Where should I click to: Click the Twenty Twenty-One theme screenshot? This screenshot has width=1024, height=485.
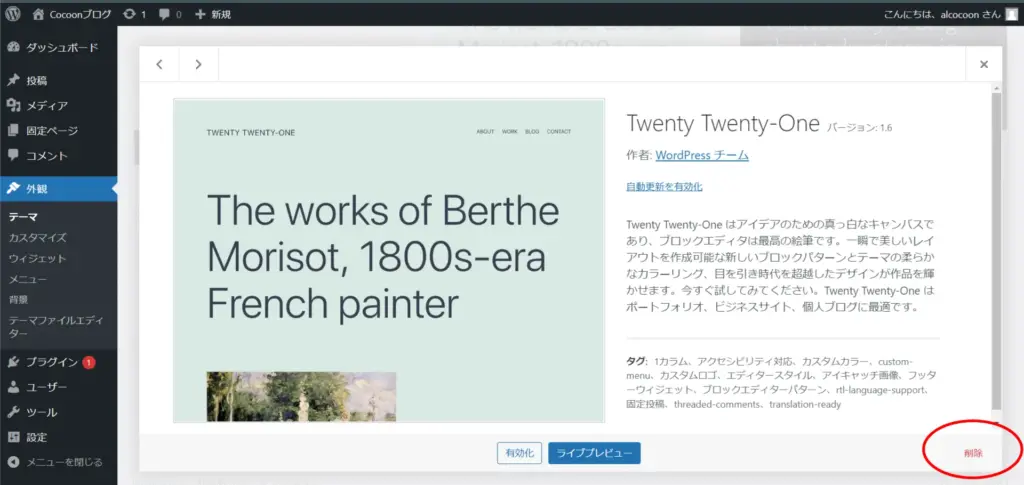point(389,260)
